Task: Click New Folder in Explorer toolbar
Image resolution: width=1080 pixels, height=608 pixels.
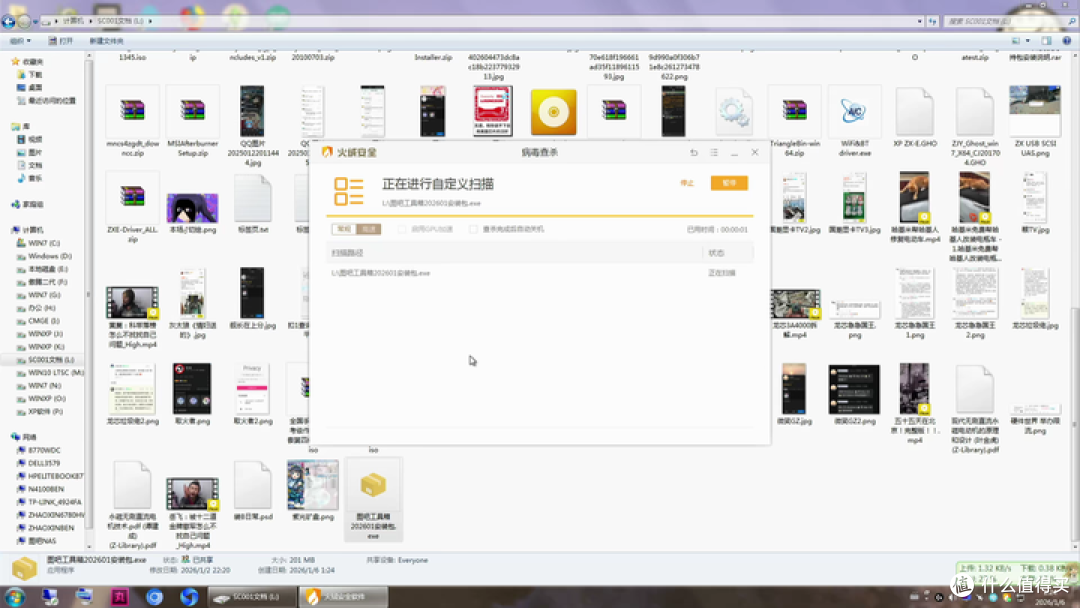Action: pyautogui.click(x=106, y=41)
